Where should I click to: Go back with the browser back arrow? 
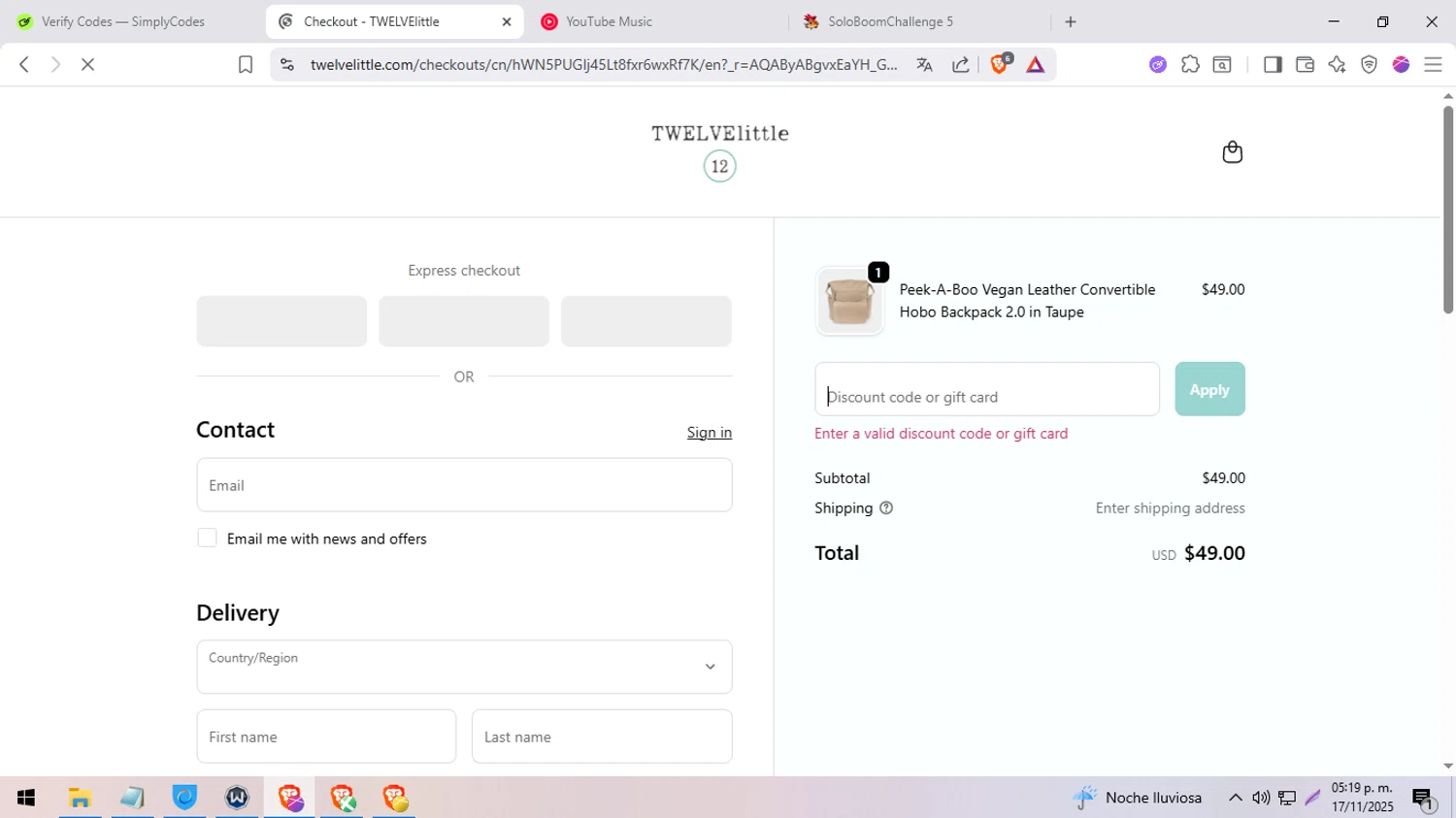24,64
